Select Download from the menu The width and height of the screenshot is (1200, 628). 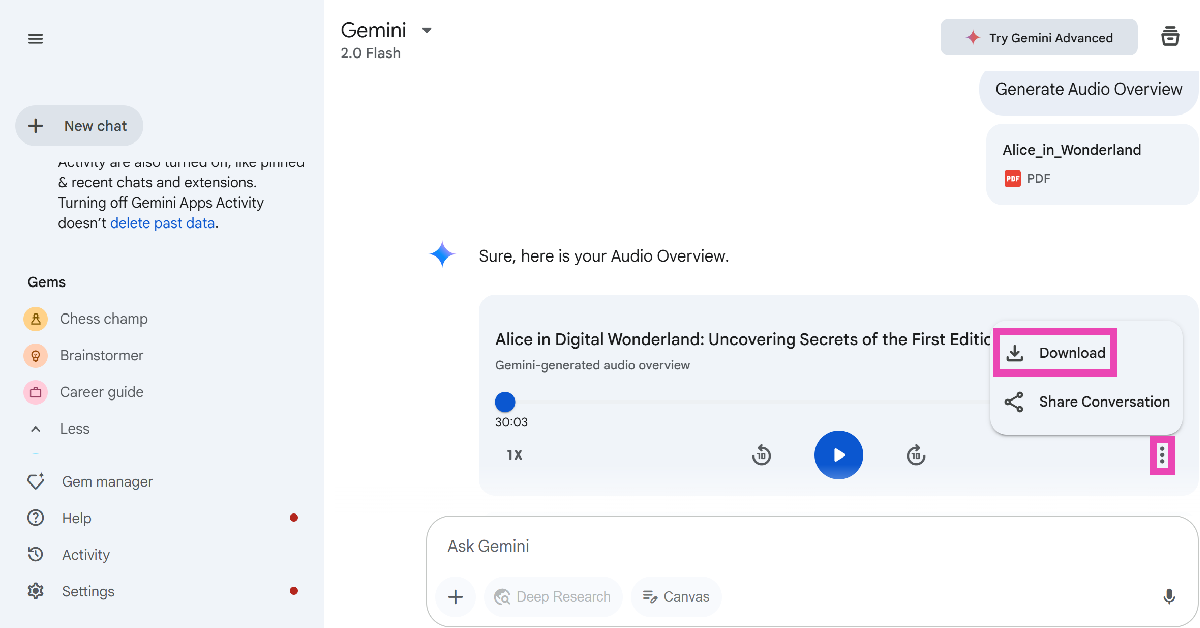pyautogui.click(x=1056, y=353)
